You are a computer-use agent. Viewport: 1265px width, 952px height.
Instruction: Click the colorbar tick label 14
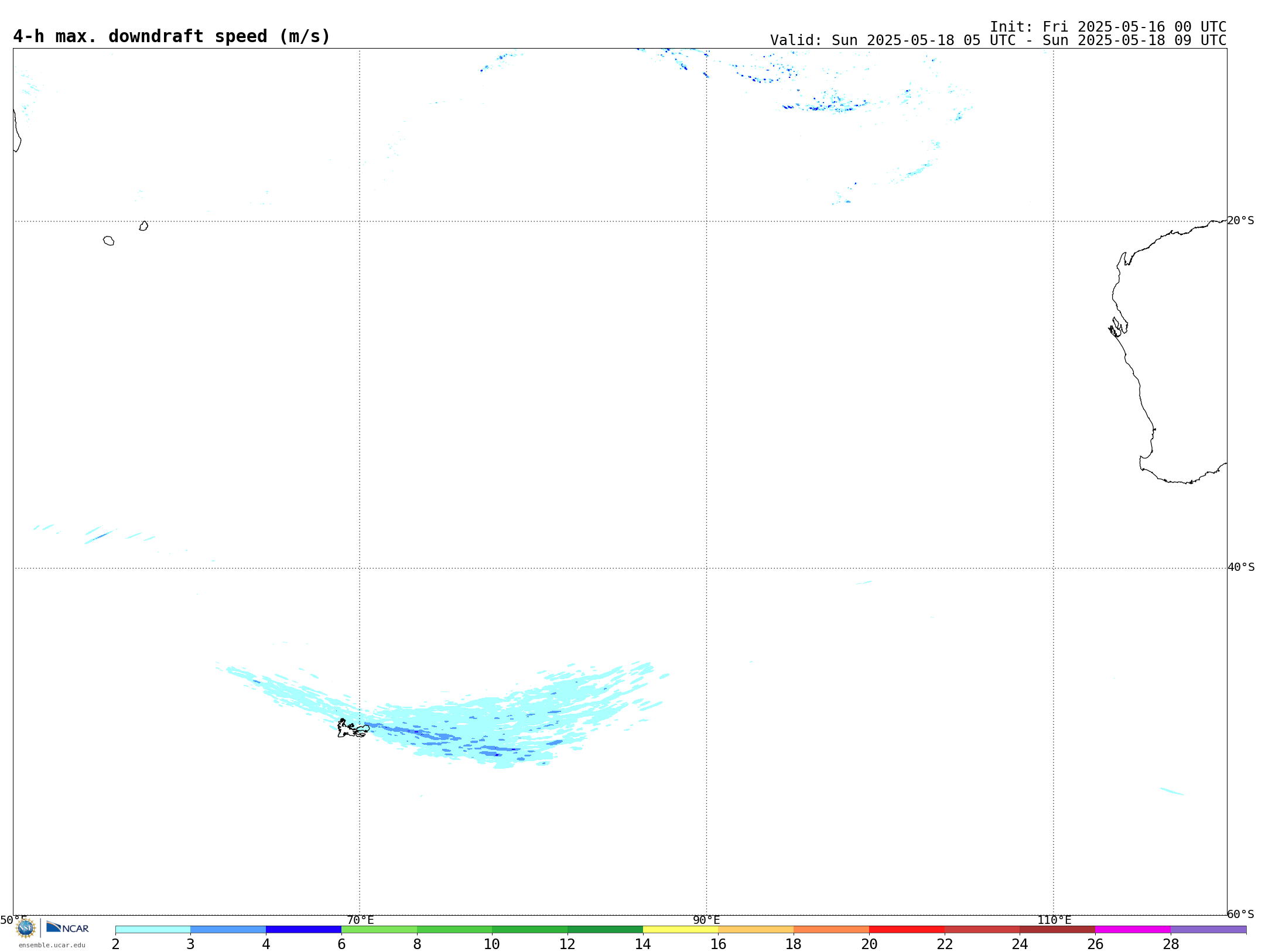click(x=642, y=944)
